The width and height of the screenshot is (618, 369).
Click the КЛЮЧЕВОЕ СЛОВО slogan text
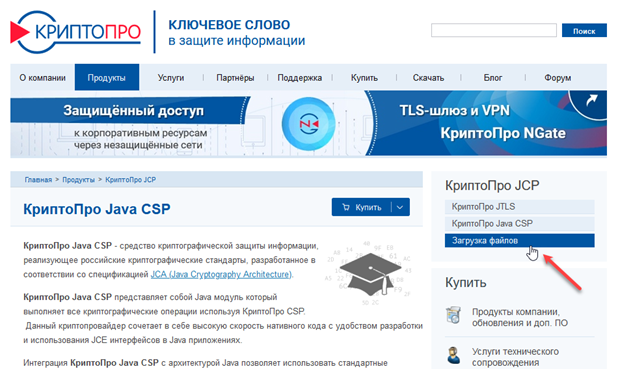229,25
